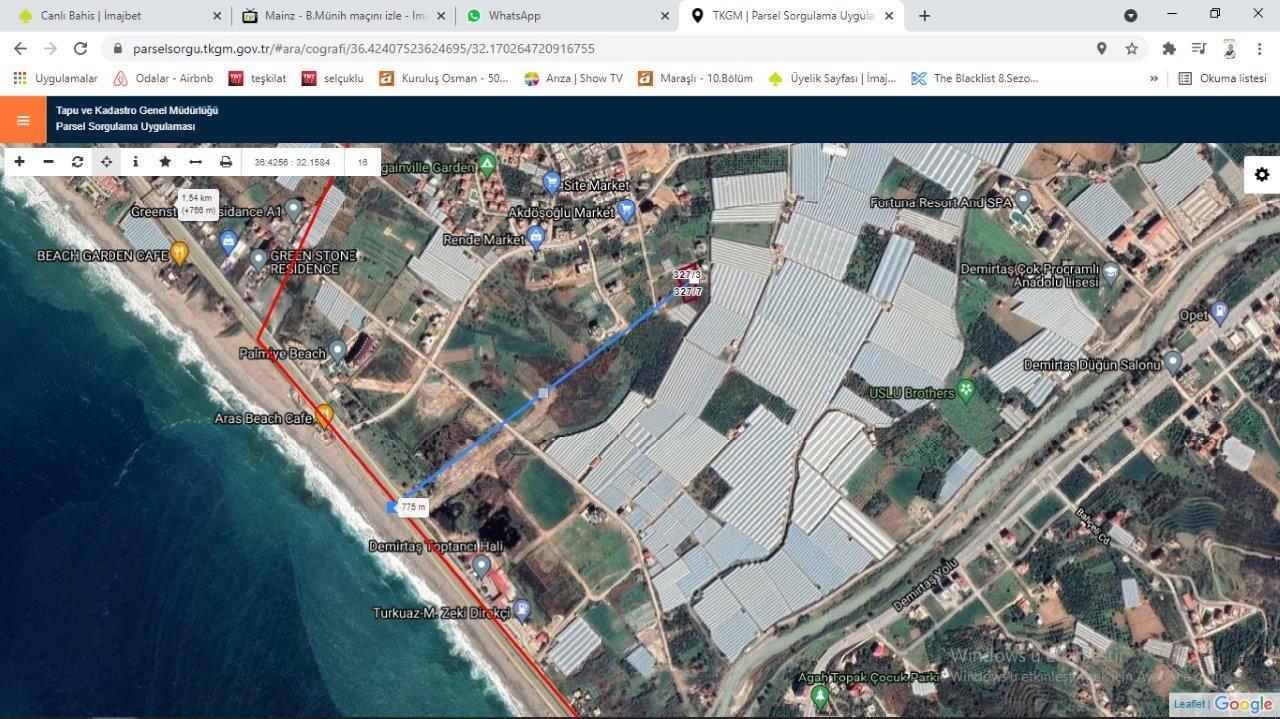Close the WhatsApp tab

point(665,16)
